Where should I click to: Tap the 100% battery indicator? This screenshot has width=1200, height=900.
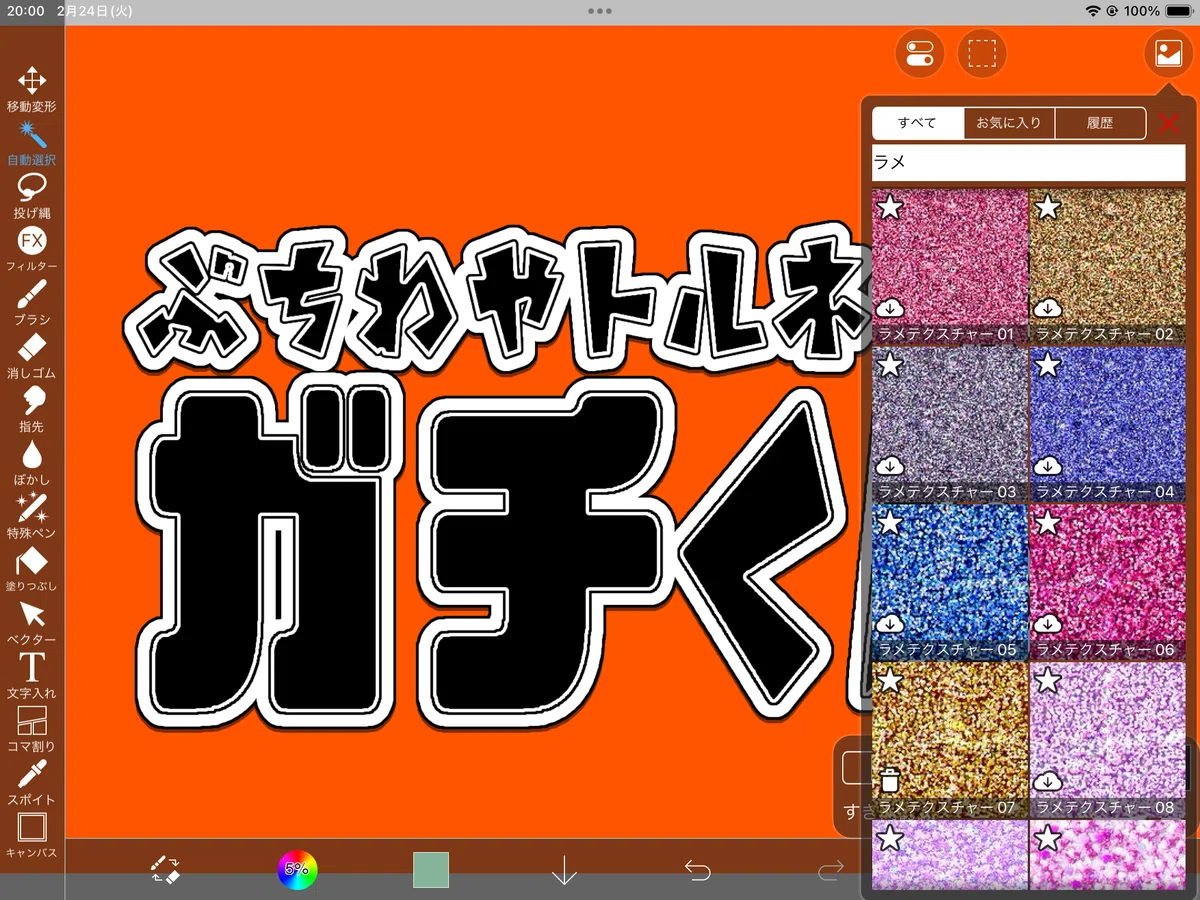pyautogui.click(x=1157, y=11)
